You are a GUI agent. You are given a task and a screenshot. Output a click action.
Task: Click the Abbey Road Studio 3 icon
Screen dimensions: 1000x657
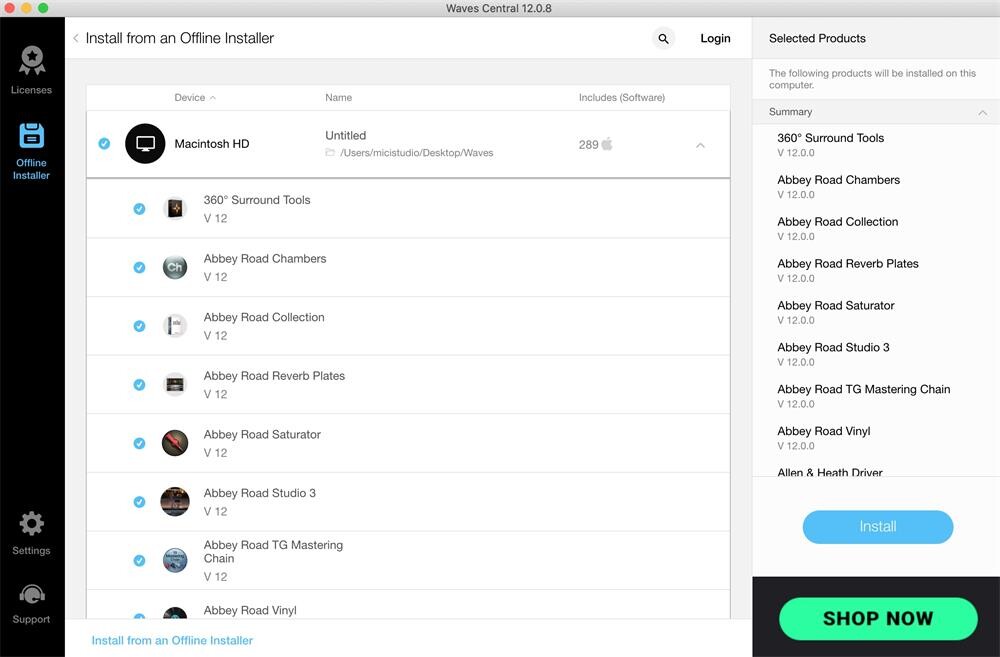(175, 502)
